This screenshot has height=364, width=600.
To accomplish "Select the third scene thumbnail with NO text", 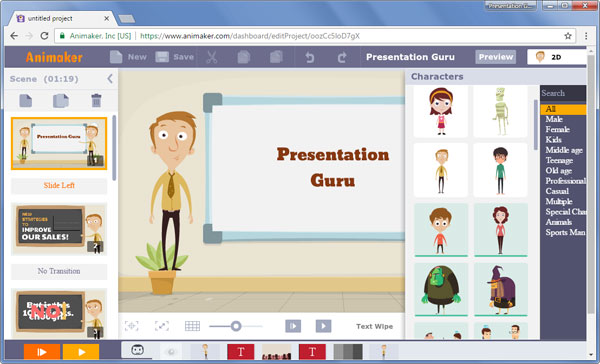I will pyautogui.click(x=59, y=314).
